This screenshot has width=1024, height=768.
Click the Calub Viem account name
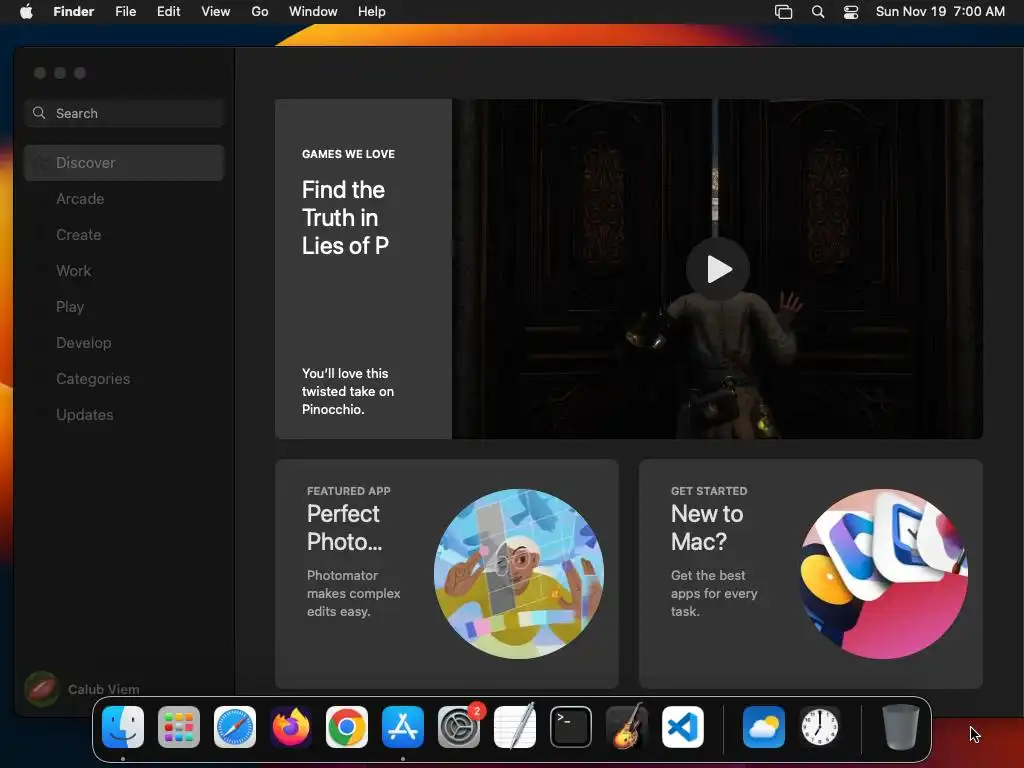[x=103, y=689]
